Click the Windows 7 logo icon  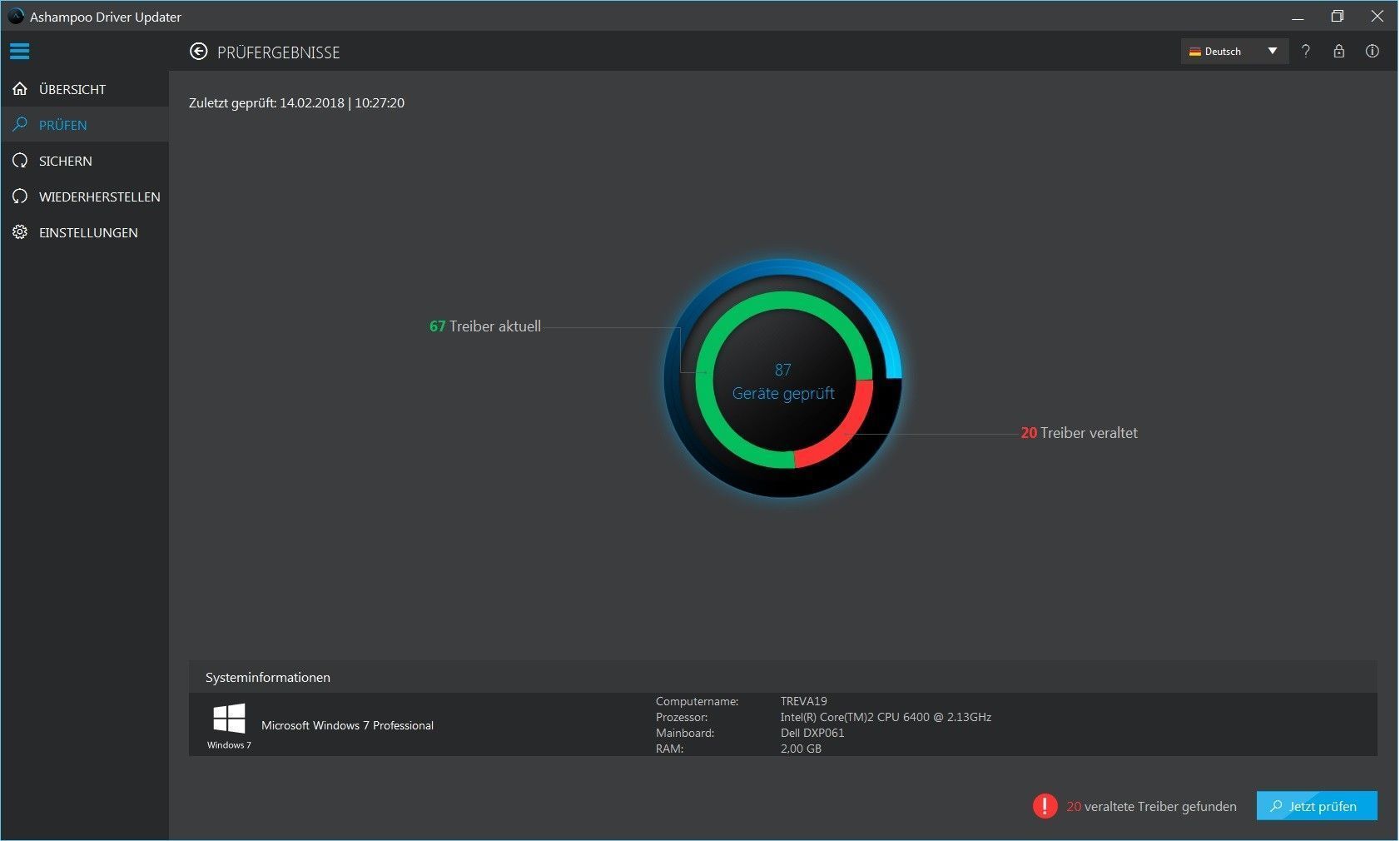[x=229, y=719]
